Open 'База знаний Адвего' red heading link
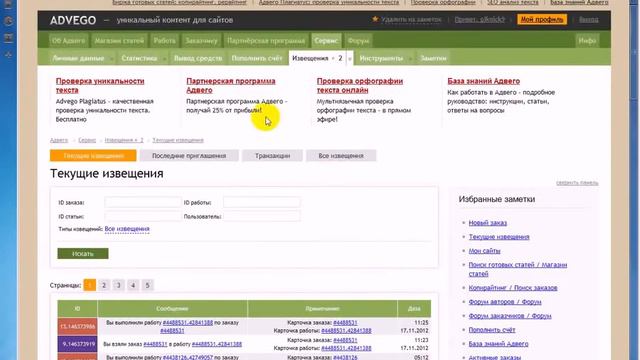Screen dimensions: 640x360 pyautogui.click(x=483, y=81)
